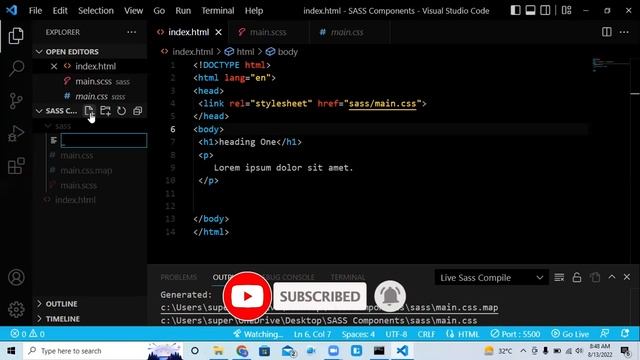The image size is (640, 360).
Task: Click the new file name input box
Action: 104,140
